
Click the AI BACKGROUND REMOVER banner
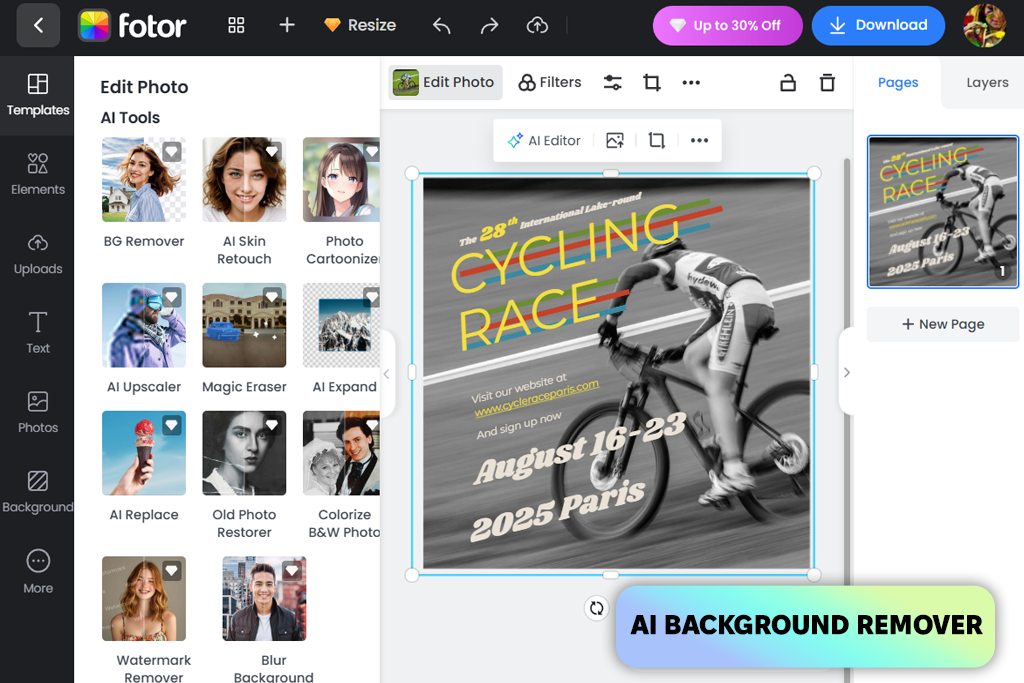pos(805,626)
